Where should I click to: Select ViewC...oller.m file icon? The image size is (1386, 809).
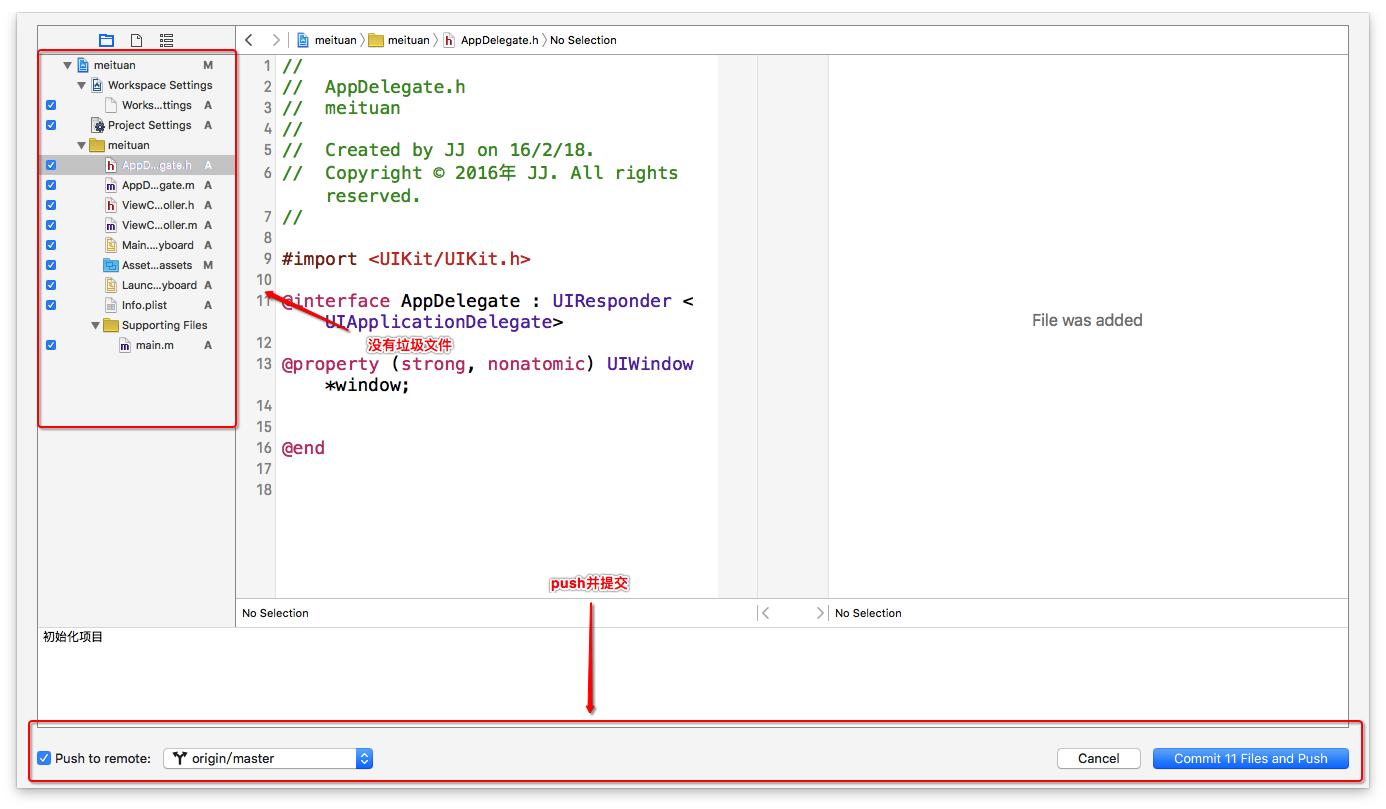click(111, 225)
